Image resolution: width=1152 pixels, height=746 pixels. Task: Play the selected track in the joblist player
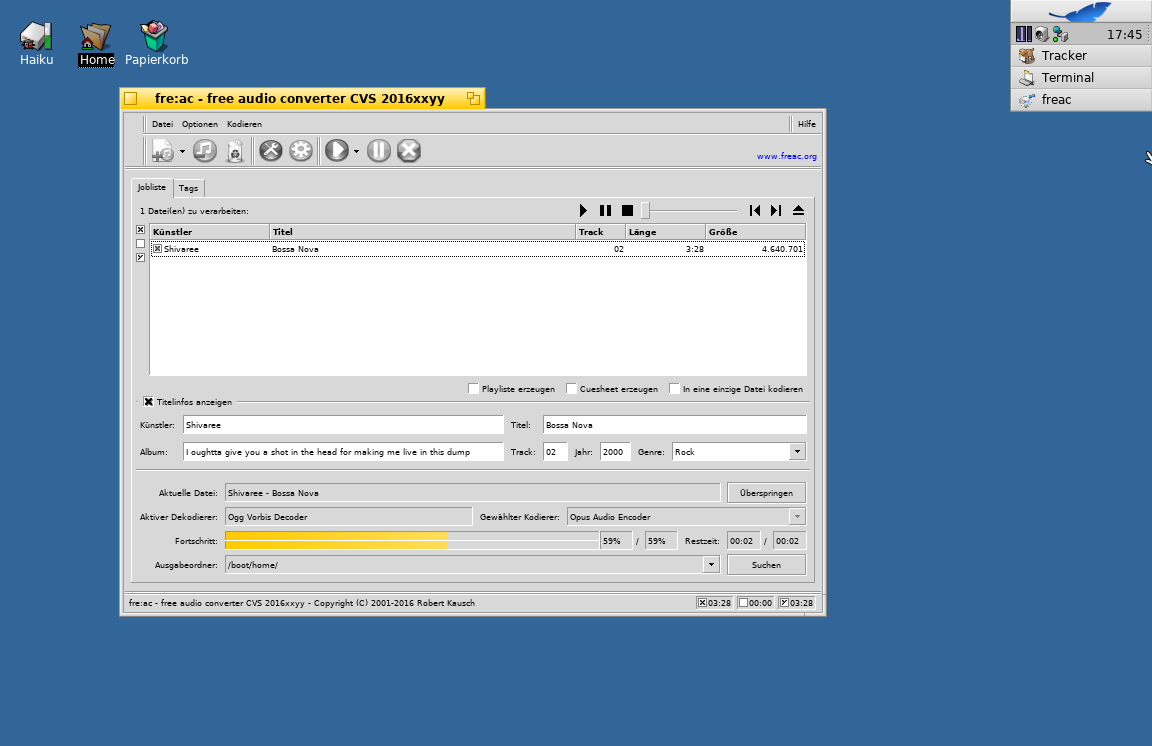point(583,211)
